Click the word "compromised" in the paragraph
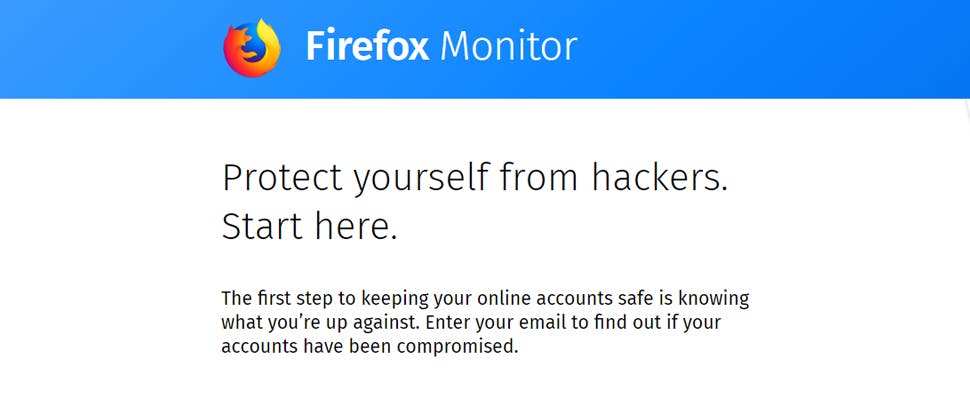Image resolution: width=970 pixels, height=400 pixels. coord(461,347)
